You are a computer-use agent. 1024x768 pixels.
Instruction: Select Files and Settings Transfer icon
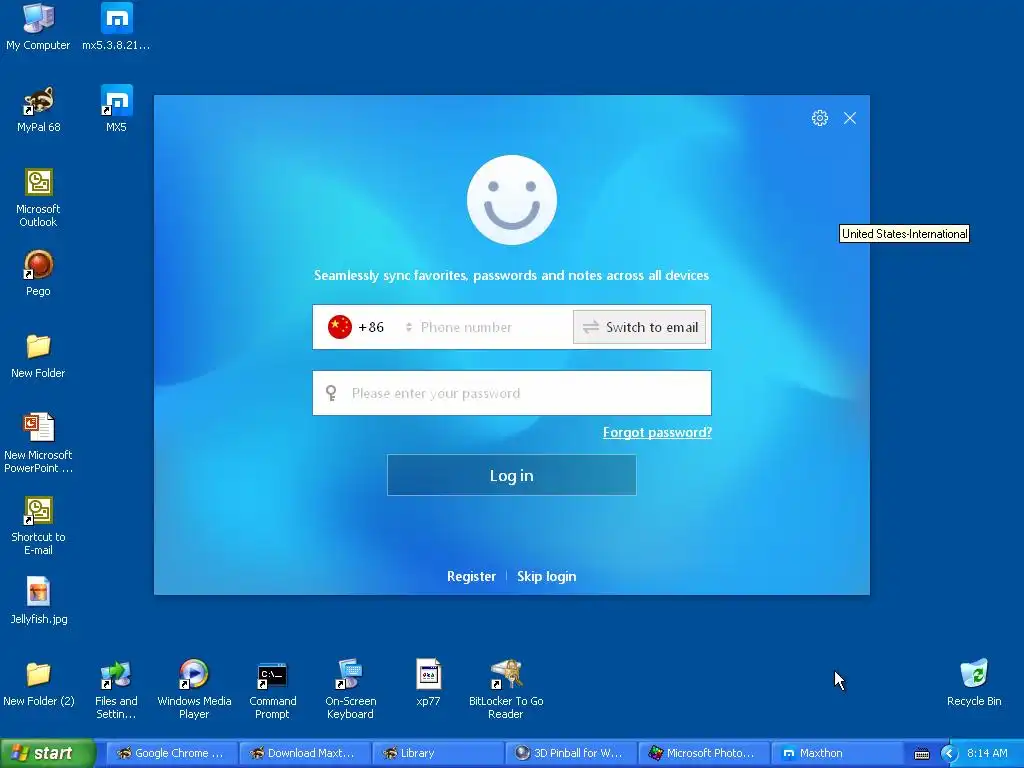pyautogui.click(x=116, y=690)
